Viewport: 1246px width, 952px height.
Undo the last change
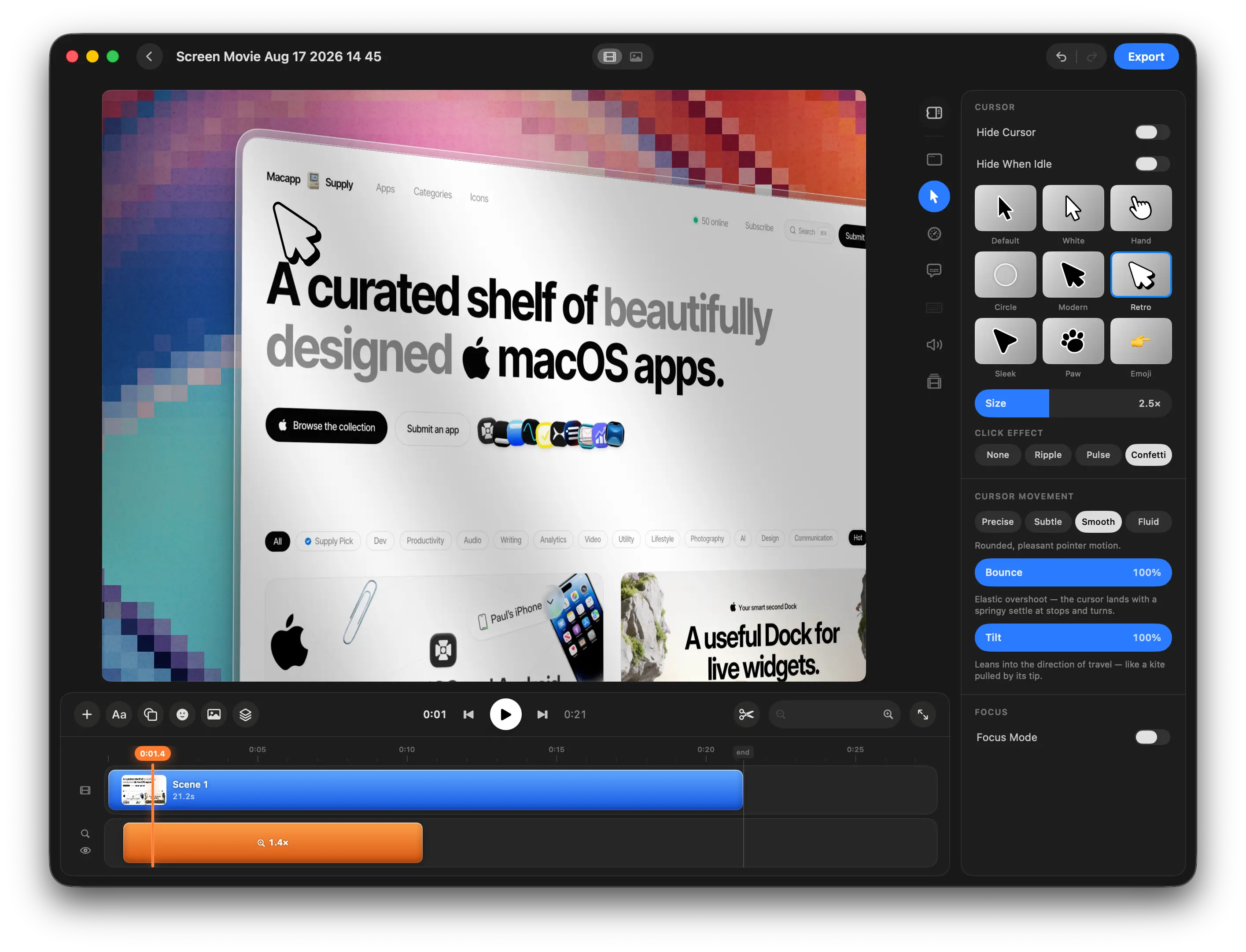[x=1061, y=57]
